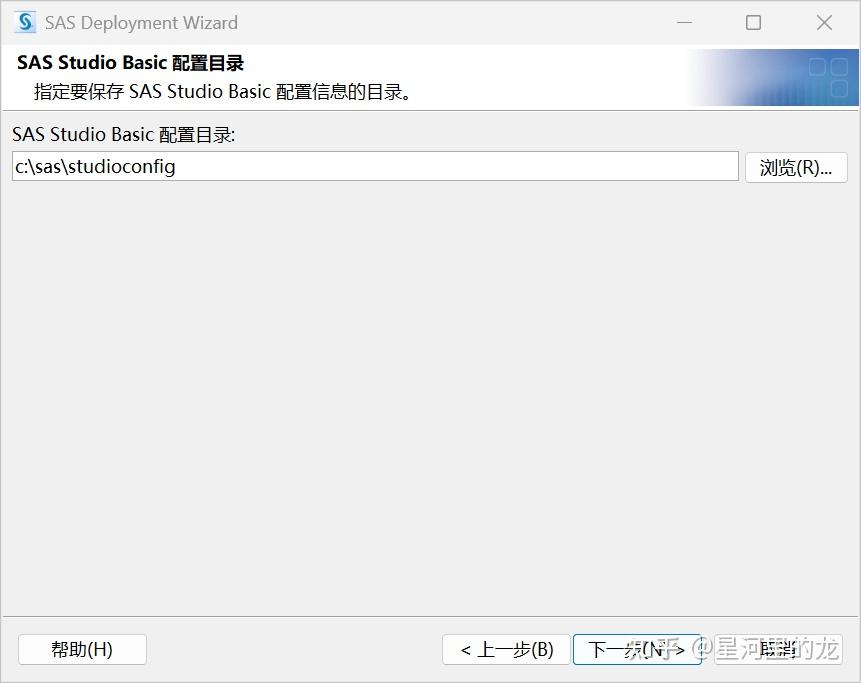The image size is (861, 683).
Task: Maximize the SAS Deployment Wizard window
Action: (x=753, y=22)
